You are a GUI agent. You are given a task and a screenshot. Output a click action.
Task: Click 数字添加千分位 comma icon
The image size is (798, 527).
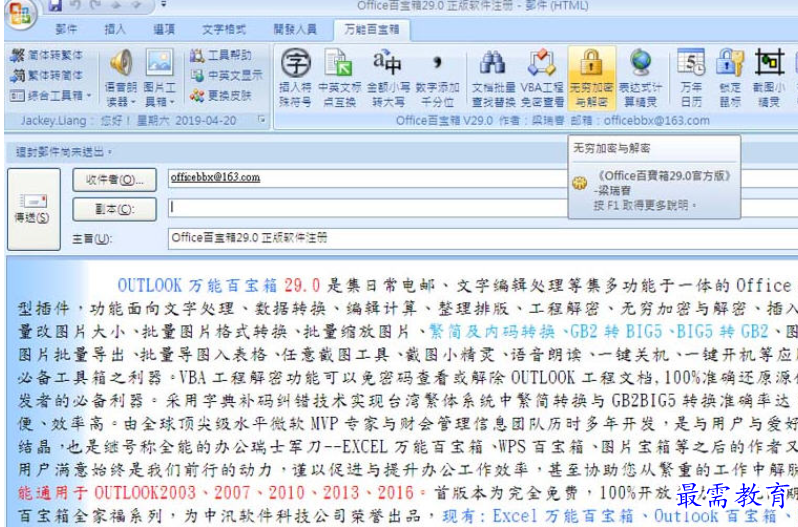point(437,77)
